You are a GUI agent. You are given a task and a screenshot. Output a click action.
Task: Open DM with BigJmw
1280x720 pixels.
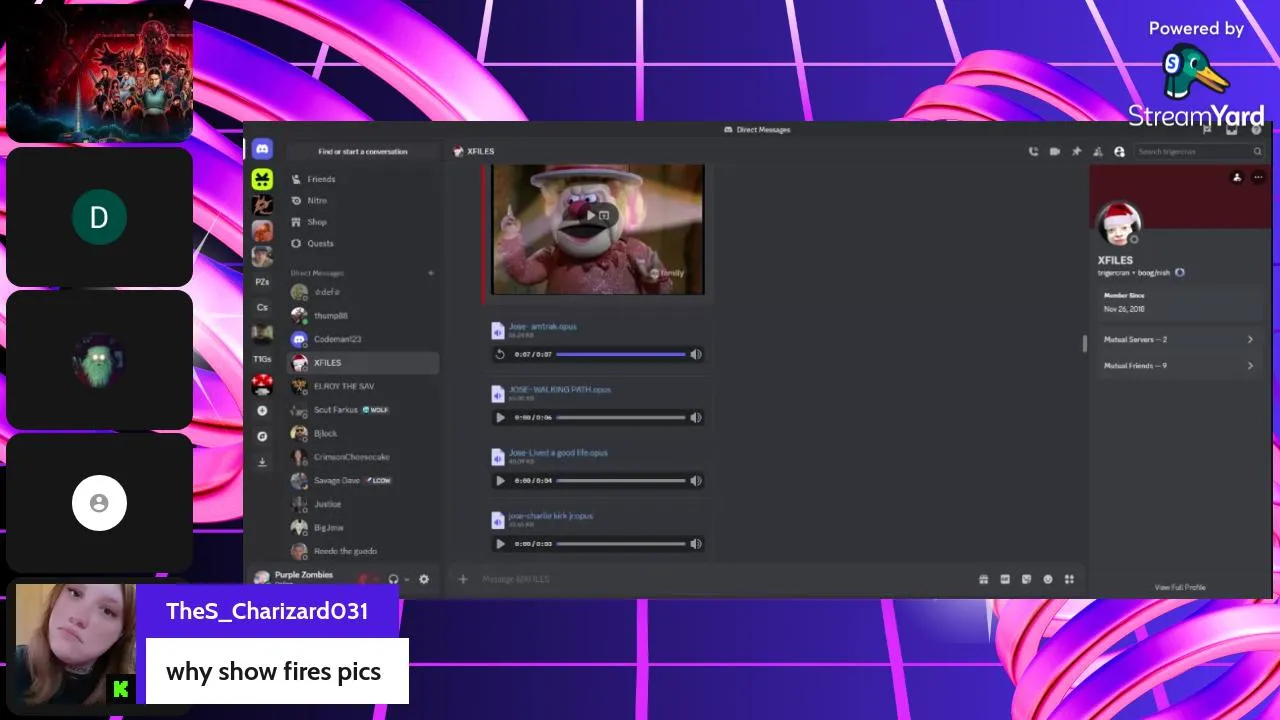pos(363,527)
